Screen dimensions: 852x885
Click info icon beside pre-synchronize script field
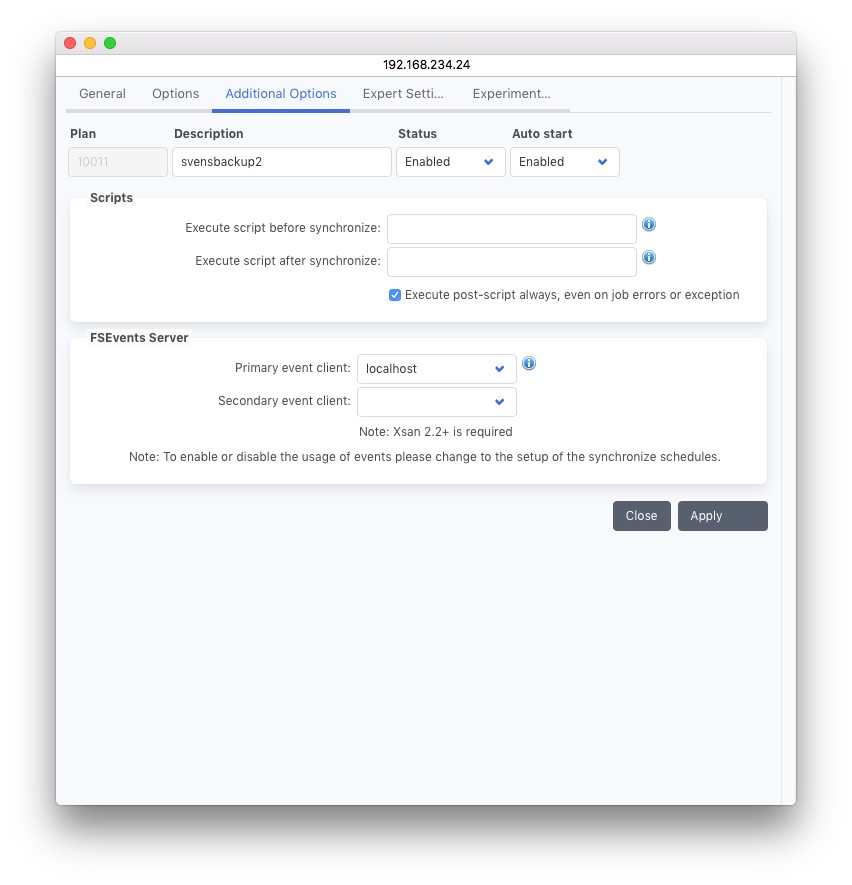coord(649,225)
